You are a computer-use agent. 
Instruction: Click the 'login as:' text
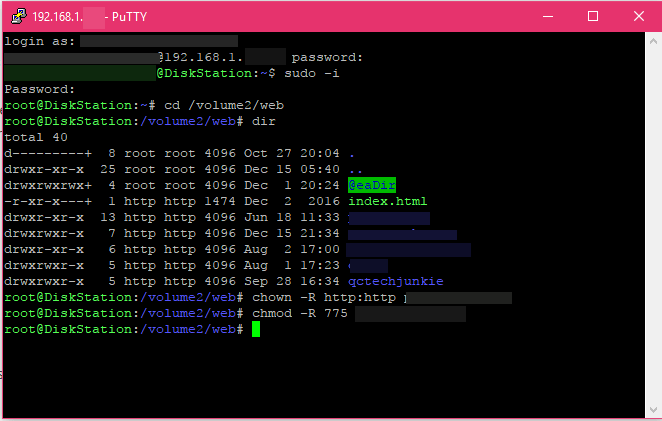click(40, 41)
